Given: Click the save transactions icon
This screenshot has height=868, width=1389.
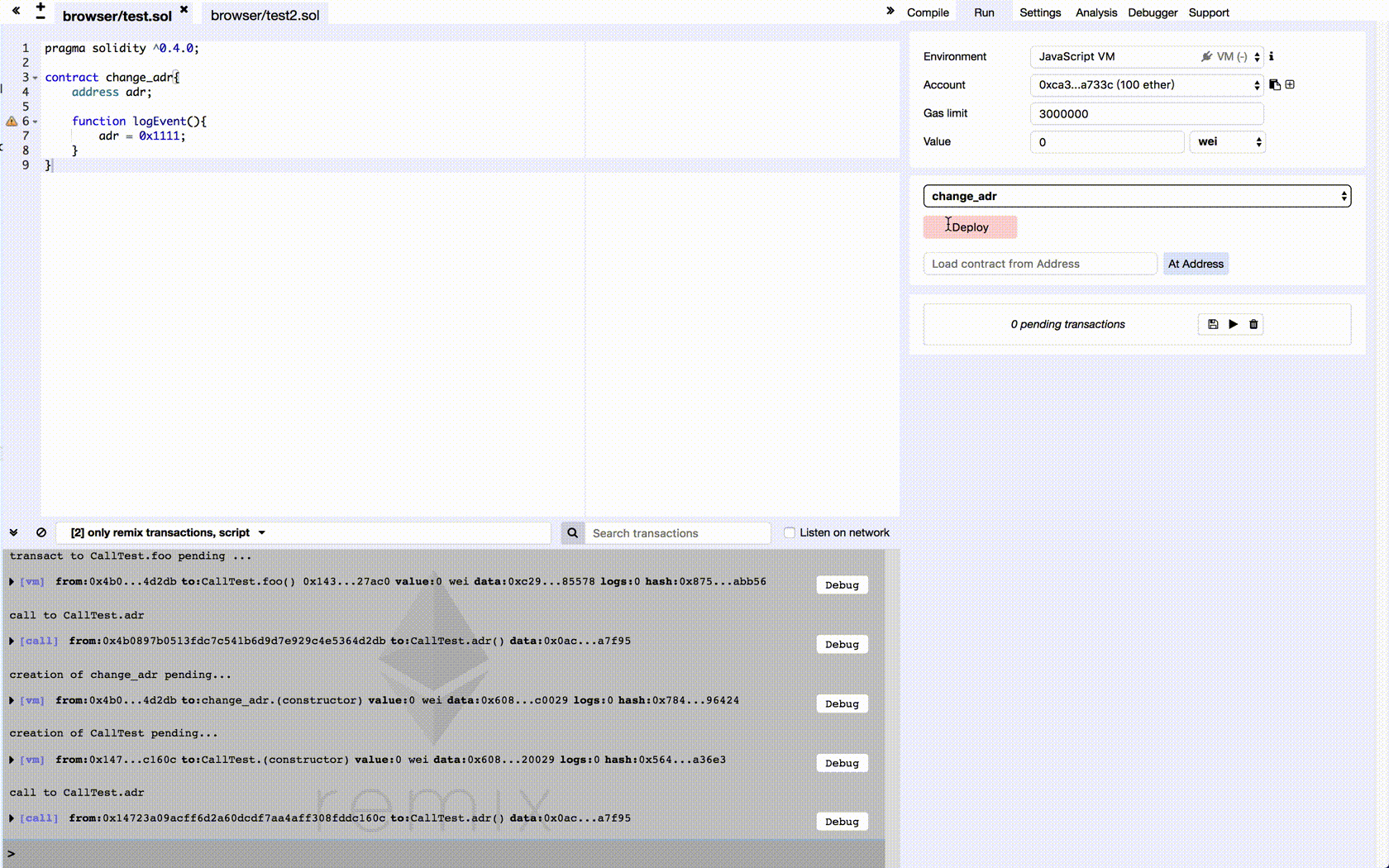Looking at the screenshot, I should tap(1213, 324).
